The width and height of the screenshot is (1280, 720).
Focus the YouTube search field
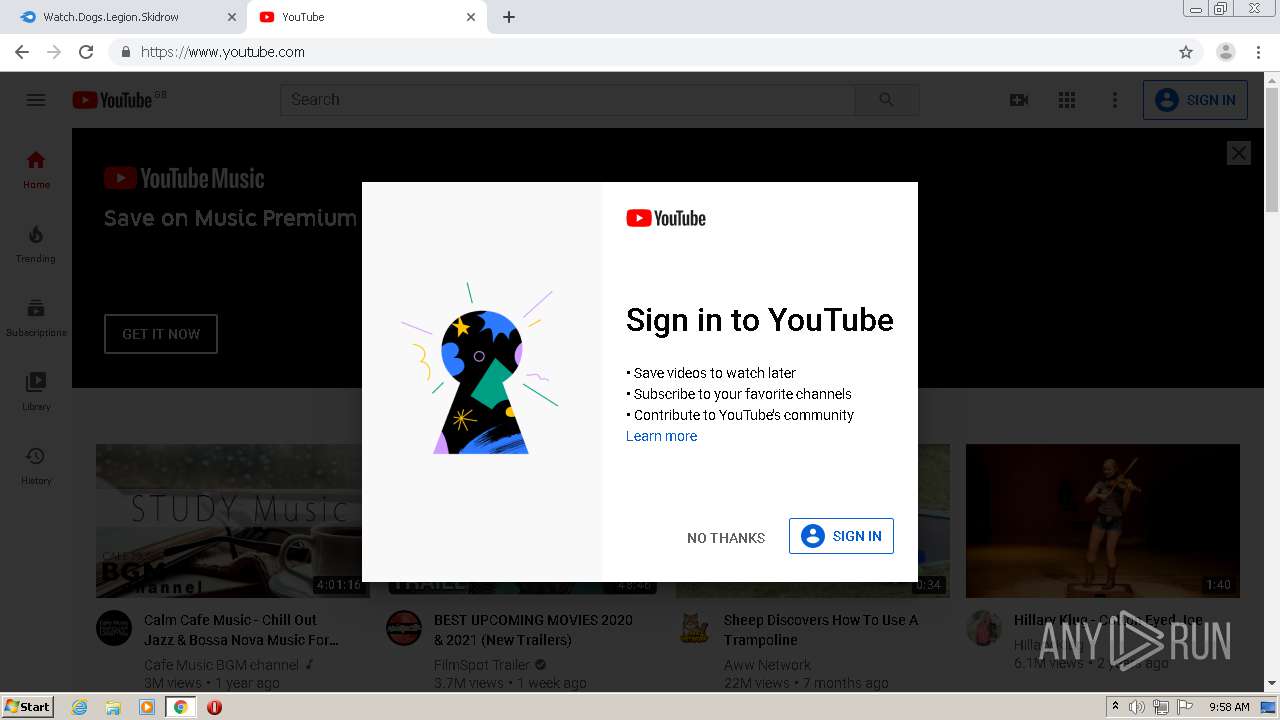click(x=568, y=100)
